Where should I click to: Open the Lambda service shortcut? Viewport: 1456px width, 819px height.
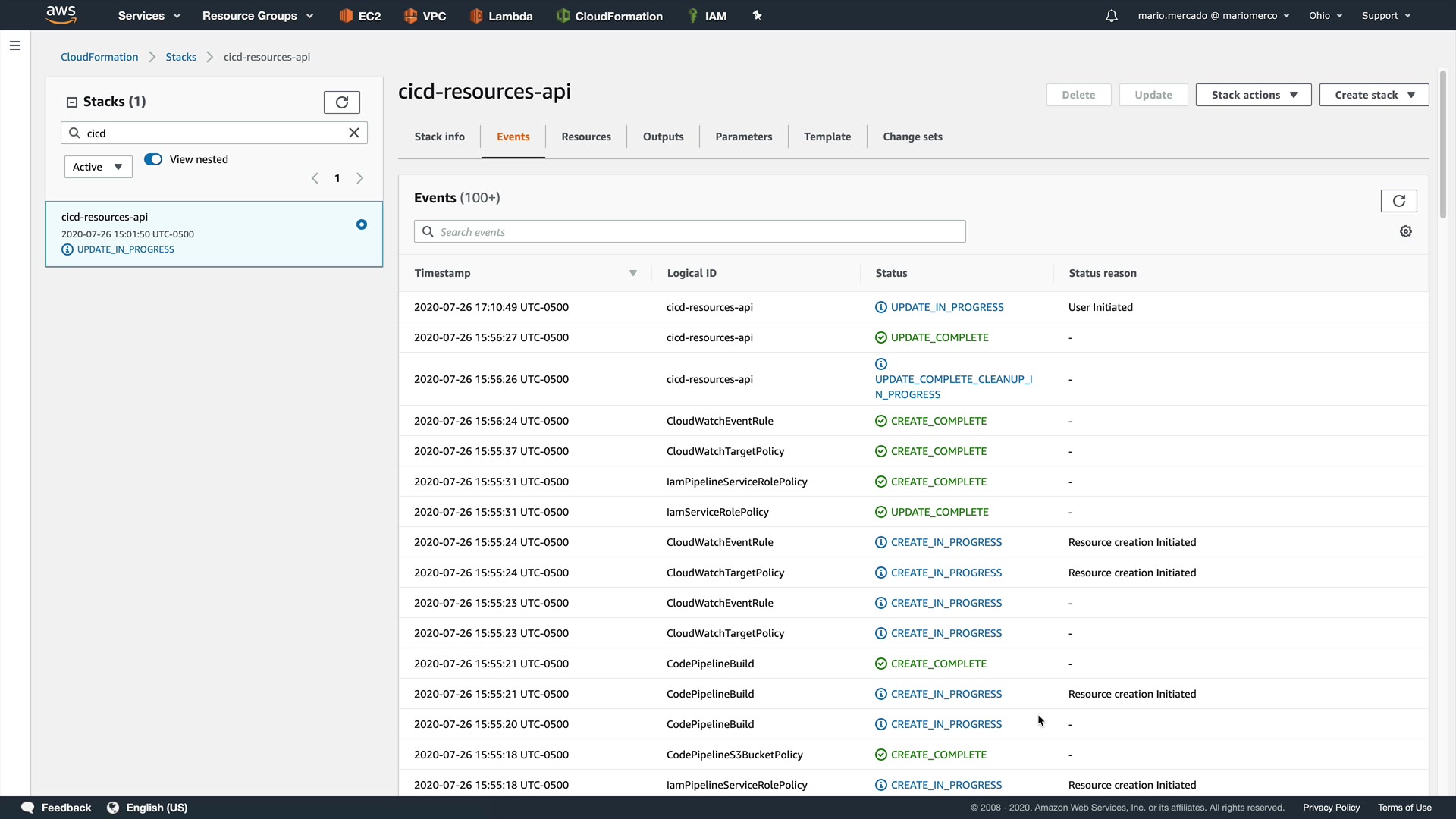tap(501, 16)
